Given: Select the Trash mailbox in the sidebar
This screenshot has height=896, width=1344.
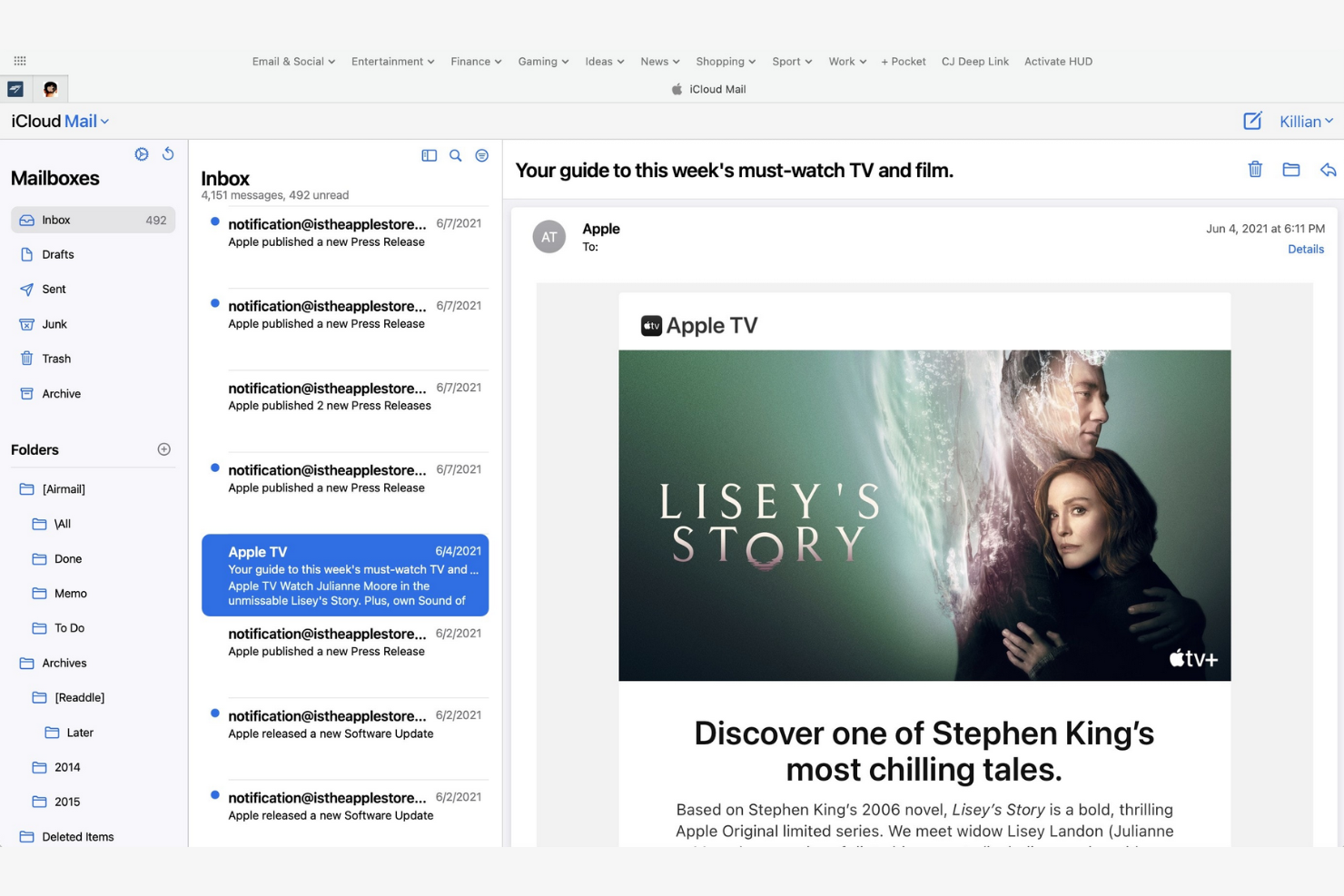Looking at the screenshot, I should coord(56,358).
